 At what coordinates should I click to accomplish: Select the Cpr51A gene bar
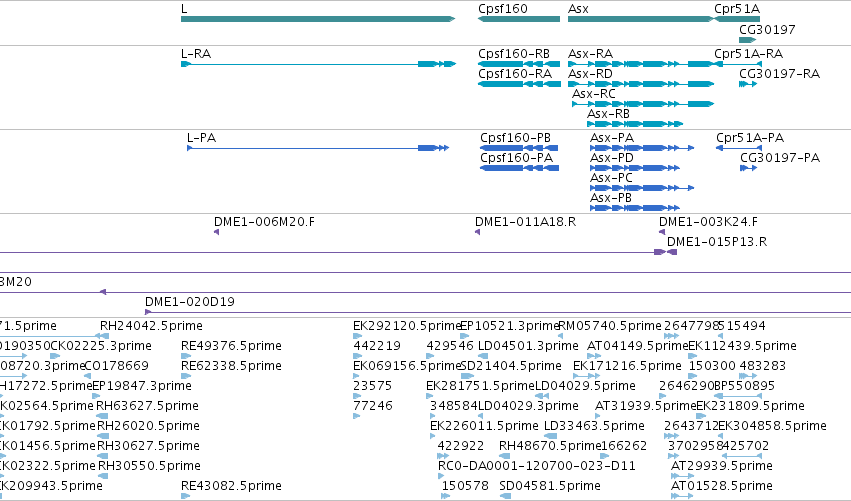[737, 19]
